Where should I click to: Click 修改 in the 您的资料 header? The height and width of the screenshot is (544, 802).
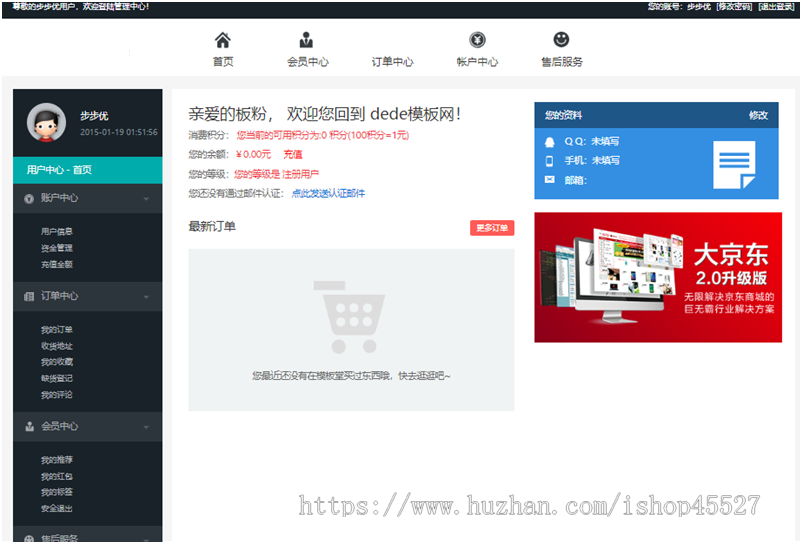click(758, 116)
